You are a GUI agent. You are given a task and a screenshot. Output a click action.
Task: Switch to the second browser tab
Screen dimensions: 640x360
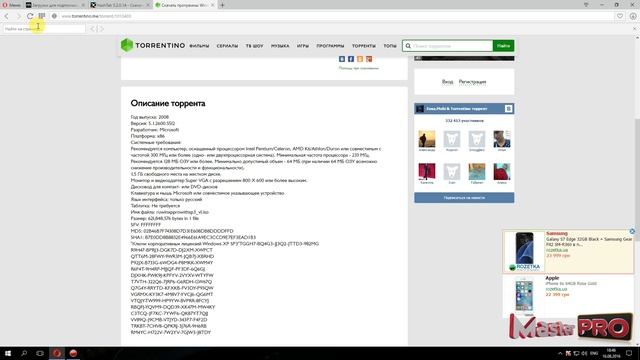point(55,5)
